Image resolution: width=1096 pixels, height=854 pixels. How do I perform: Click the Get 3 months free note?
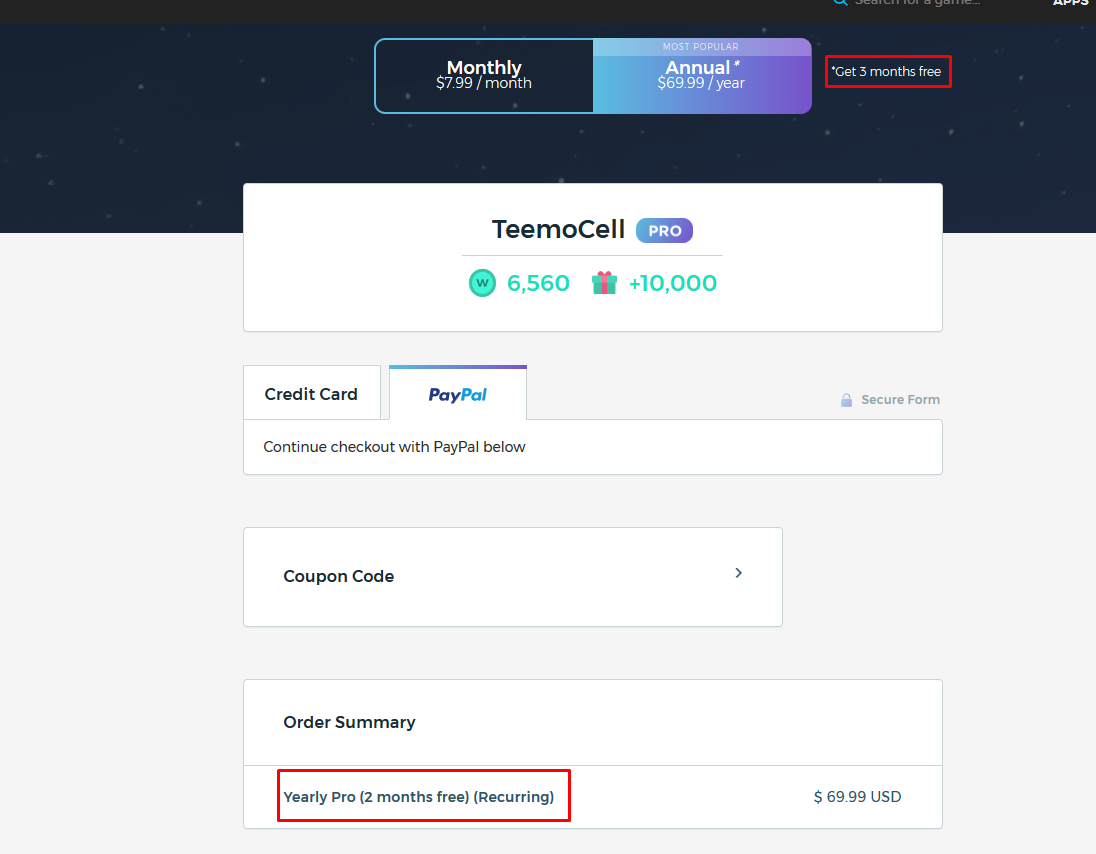point(887,72)
